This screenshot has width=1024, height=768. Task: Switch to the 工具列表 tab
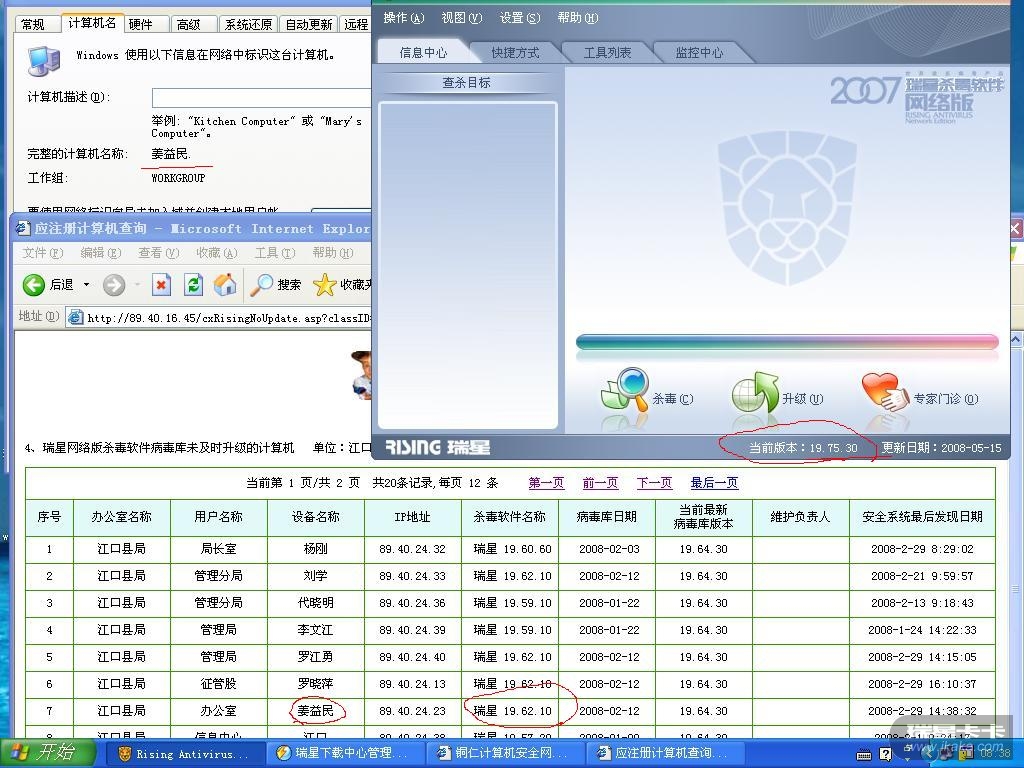(x=607, y=52)
